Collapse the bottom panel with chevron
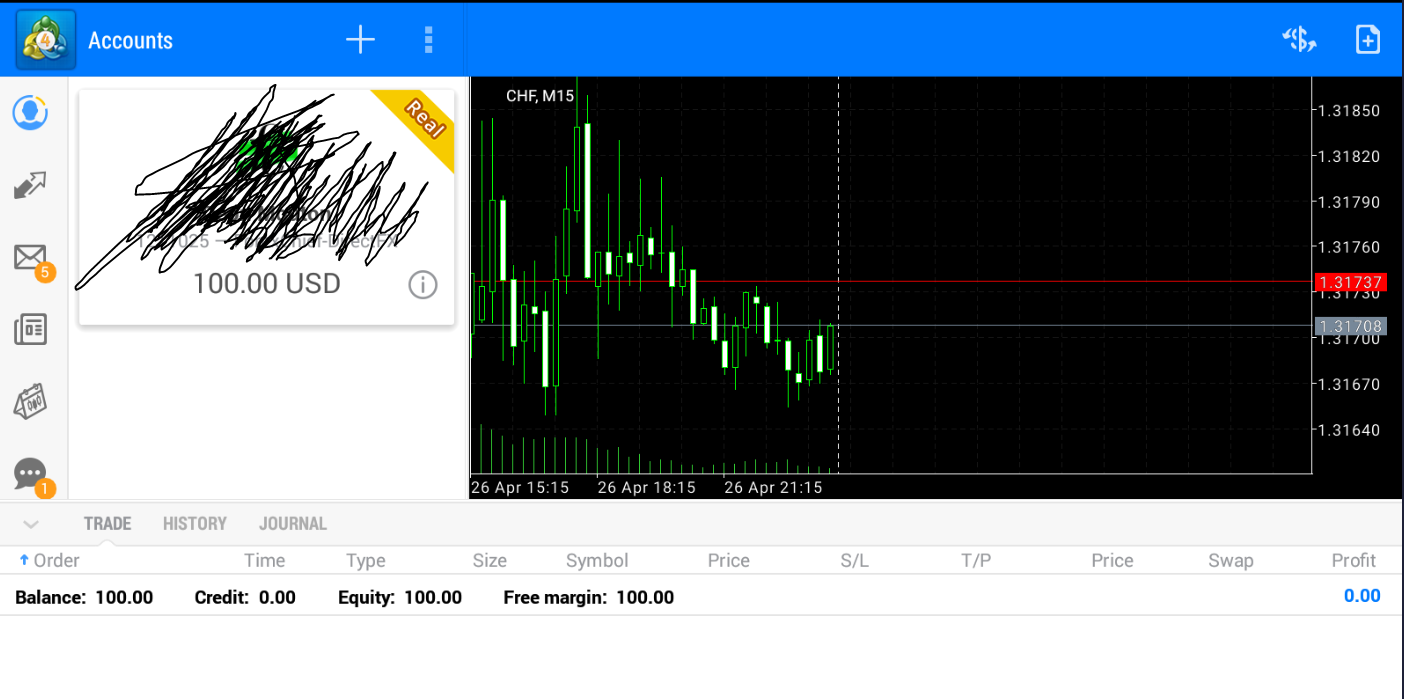The image size is (1404, 699). pyautogui.click(x=30, y=524)
